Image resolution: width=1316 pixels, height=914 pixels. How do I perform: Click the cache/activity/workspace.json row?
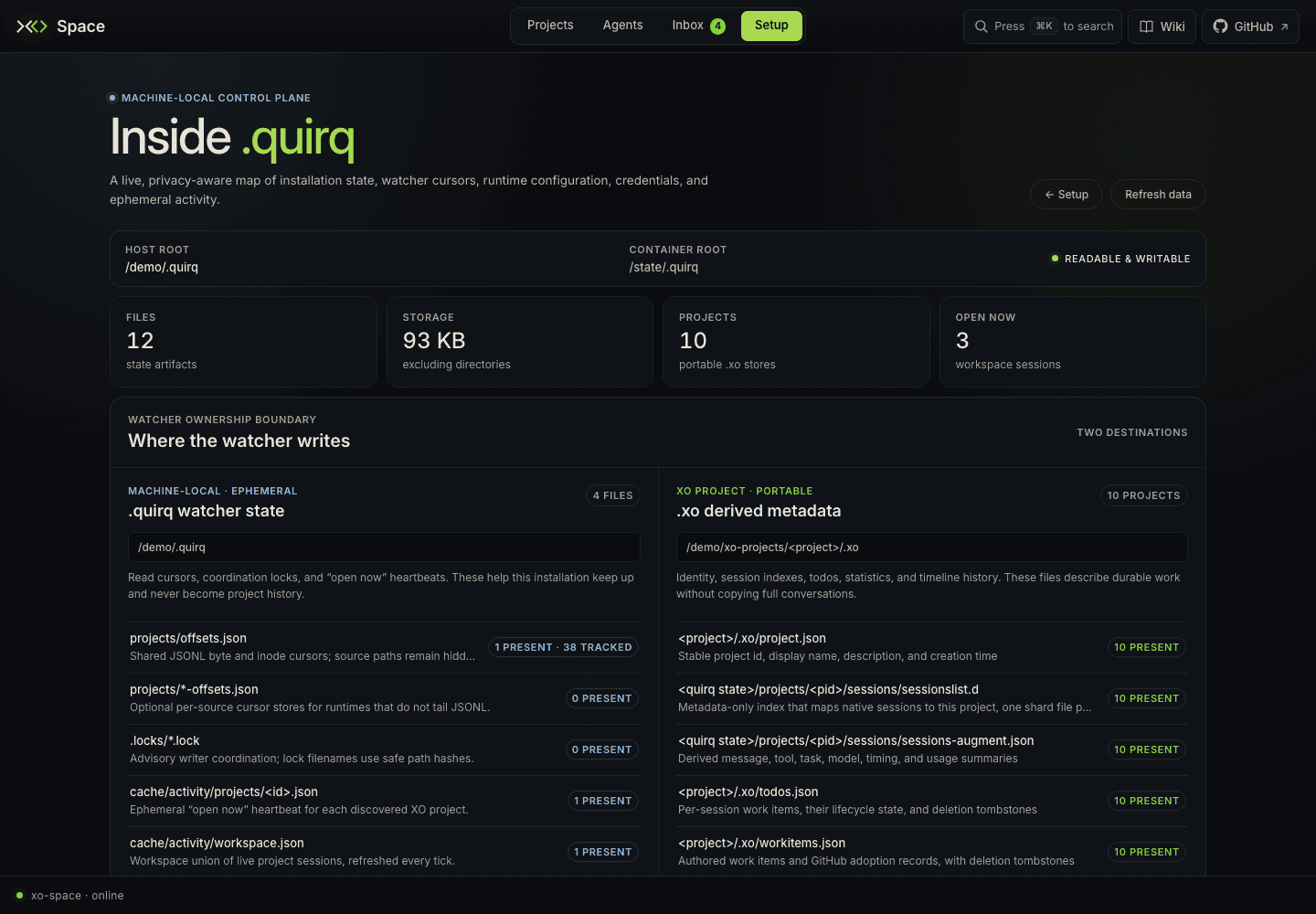tap(384, 852)
